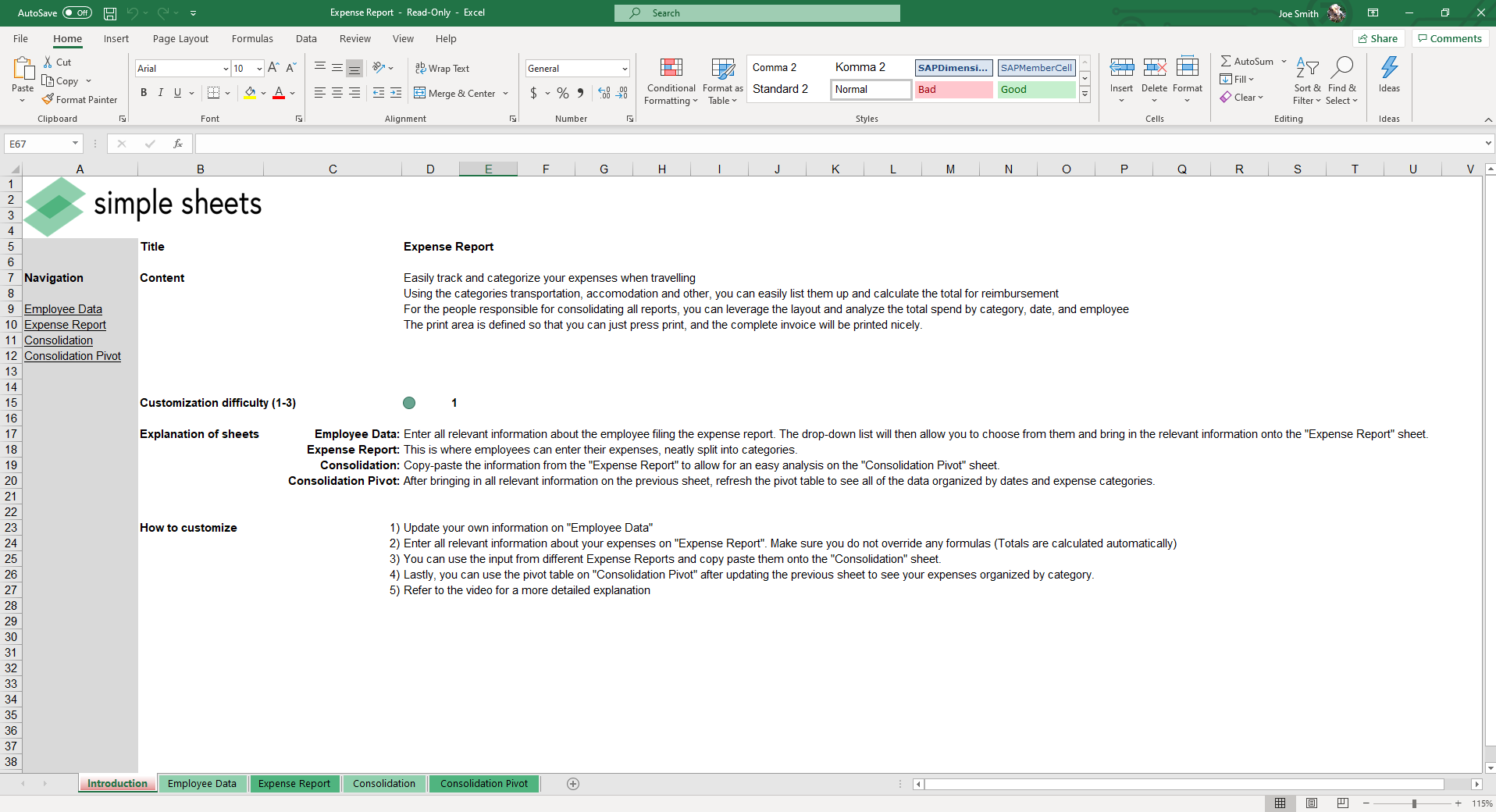This screenshot has height=812, width=1496.
Task: Switch to Page Break Preview in status bar
Action: pos(1343,803)
